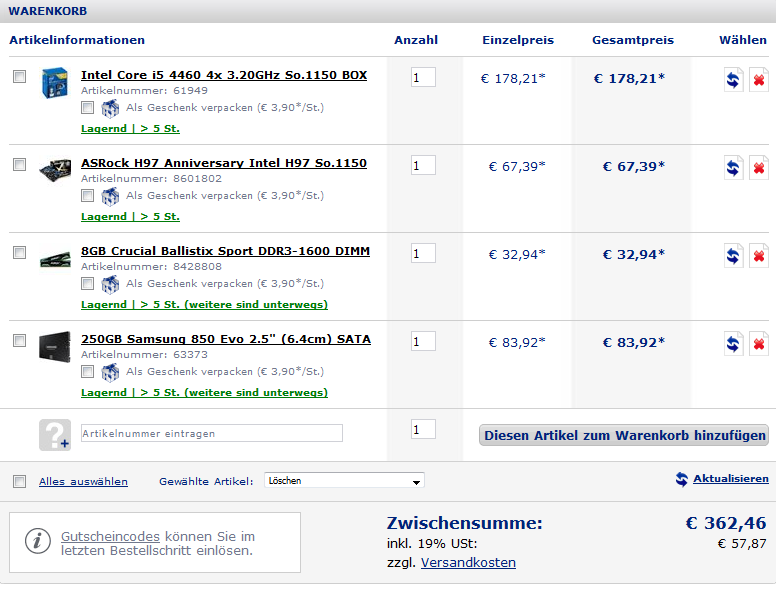Image resolution: width=776 pixels, height=589 pixels.
Task: Delete Intel Core i5 4460 from cart
Action: click(x=759, y=80)
